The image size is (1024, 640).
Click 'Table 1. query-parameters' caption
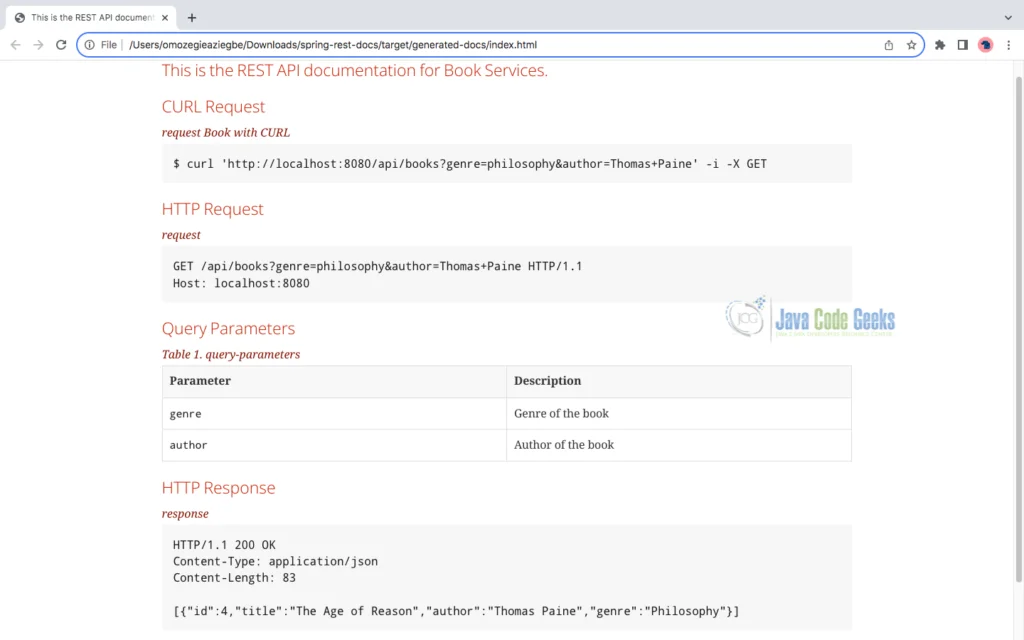pyautogui.click(x=231, y=355)
